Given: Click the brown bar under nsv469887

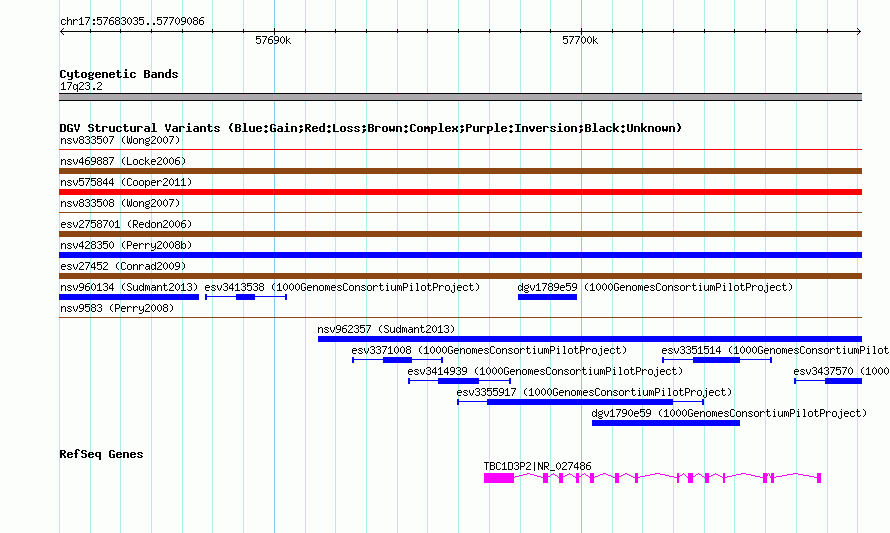Looking at the screenshot, I should pyautogui.click(x=460, y=171).
